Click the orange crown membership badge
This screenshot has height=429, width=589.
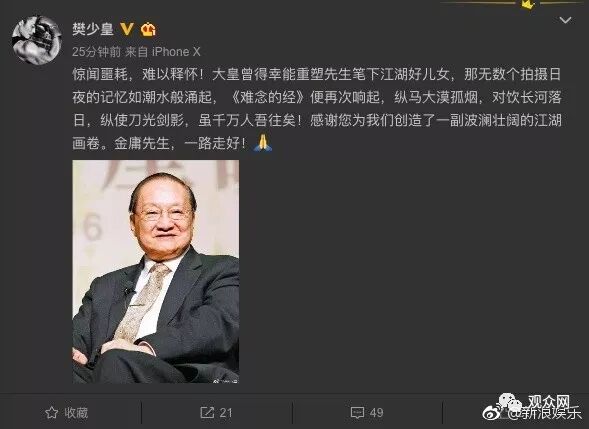point(148,29)
